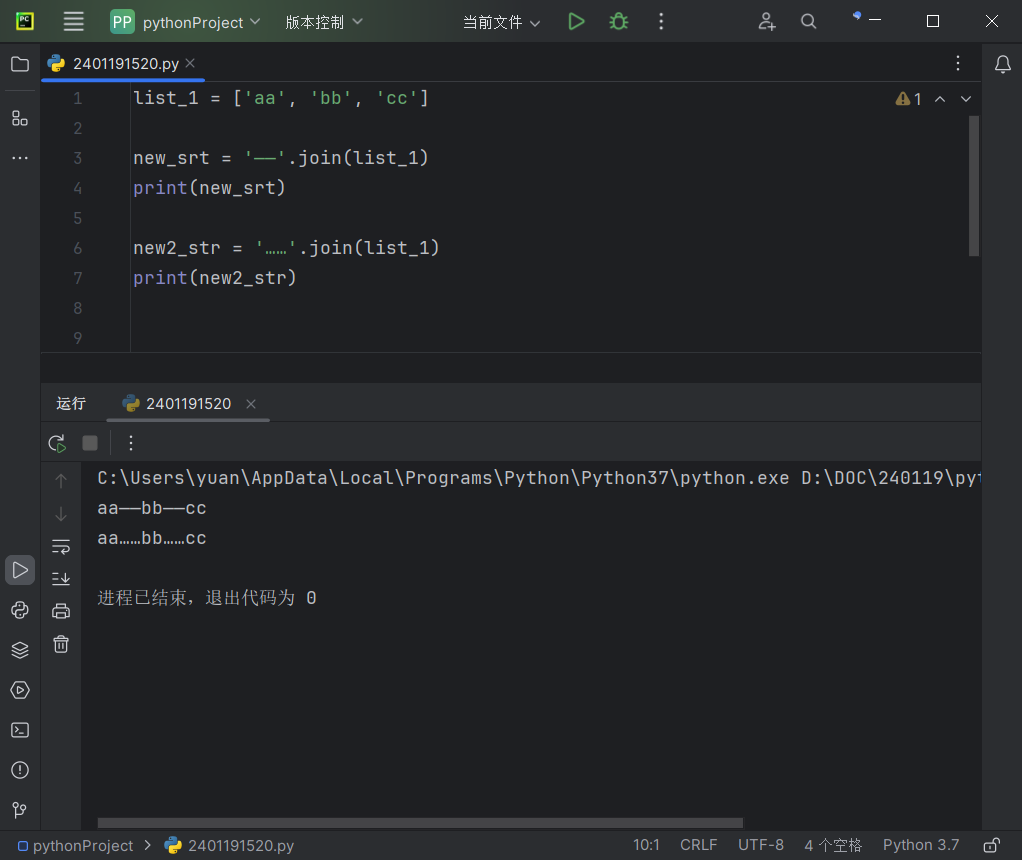Image resolution: width=1022 pixels, height=860 pixels.
Task: Change the CRLF line separator
Action: [x=699, y=845]
